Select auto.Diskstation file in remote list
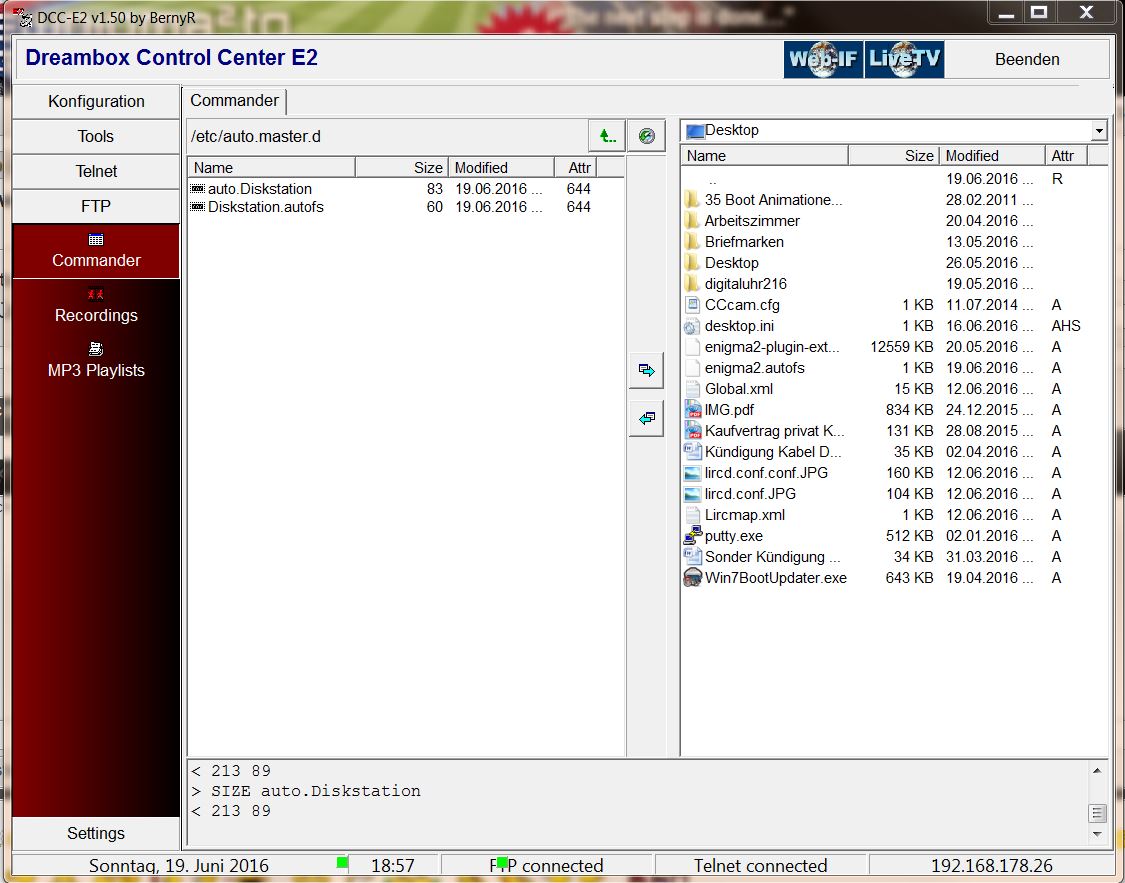 click(x=259, y=189)
